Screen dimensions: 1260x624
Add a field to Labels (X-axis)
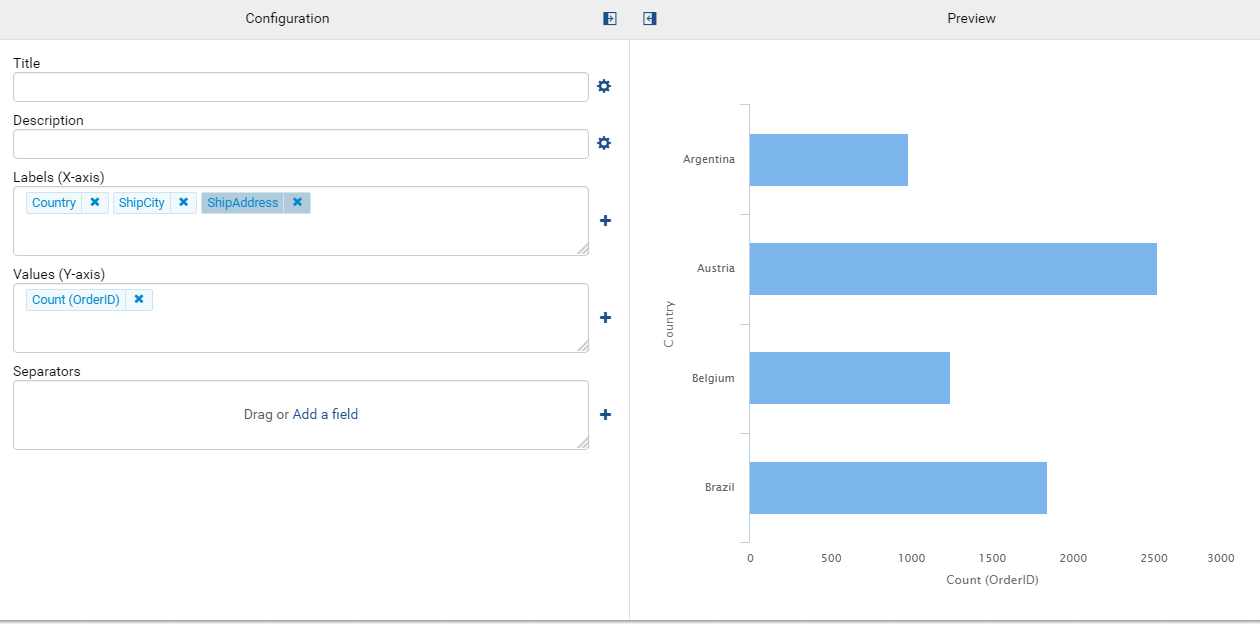click(x=605, y=221)
